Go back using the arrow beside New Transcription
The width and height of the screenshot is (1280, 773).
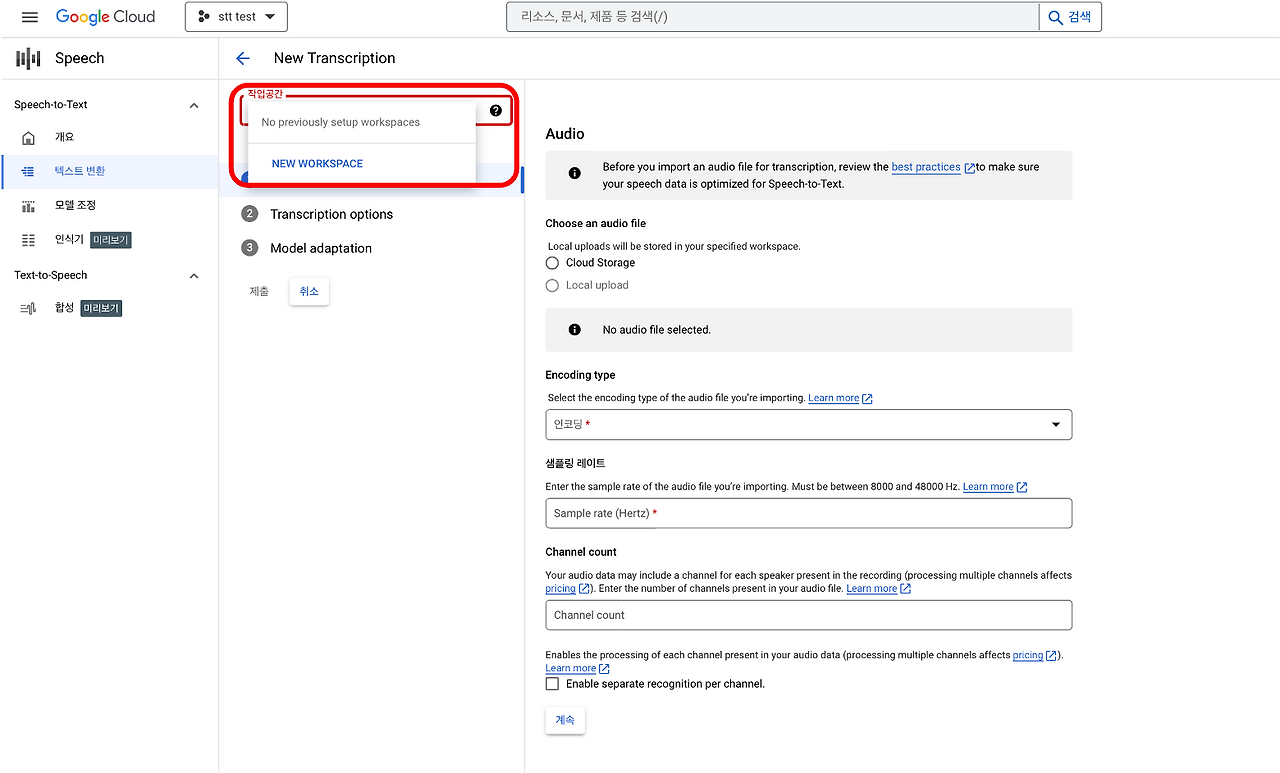[x=243, y=58]
